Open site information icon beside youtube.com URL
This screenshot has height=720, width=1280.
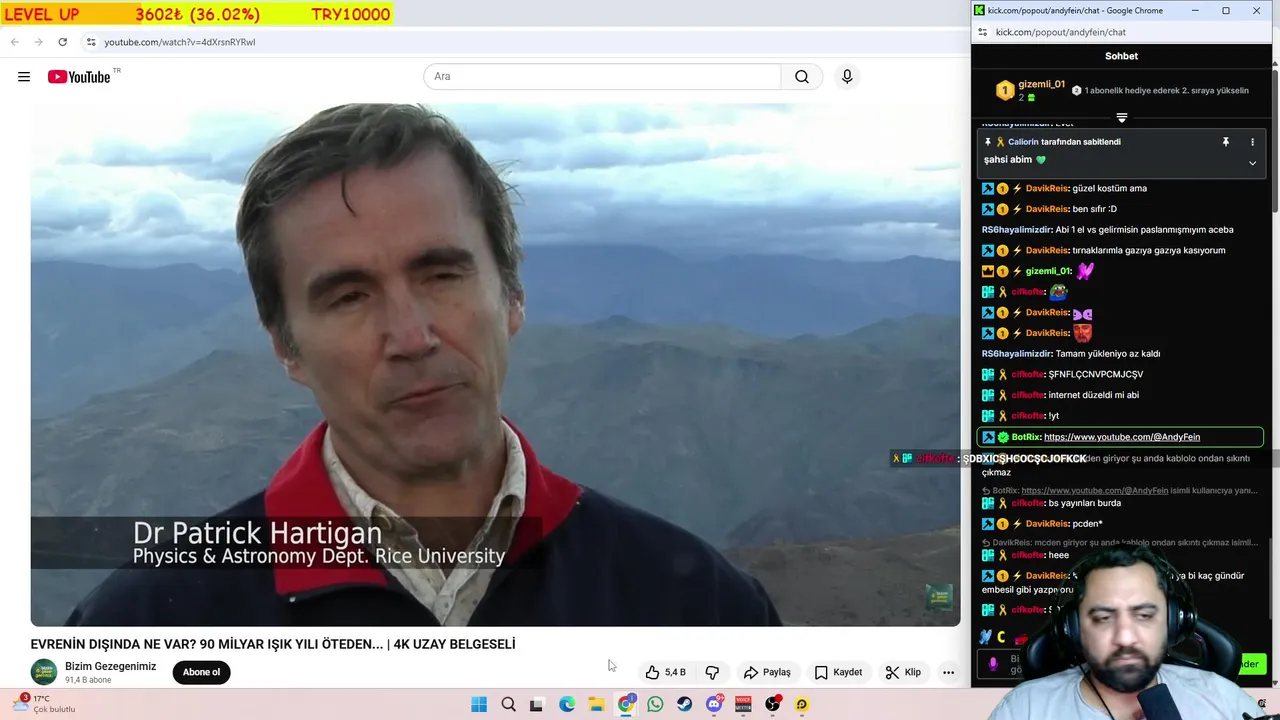(91, 42)
